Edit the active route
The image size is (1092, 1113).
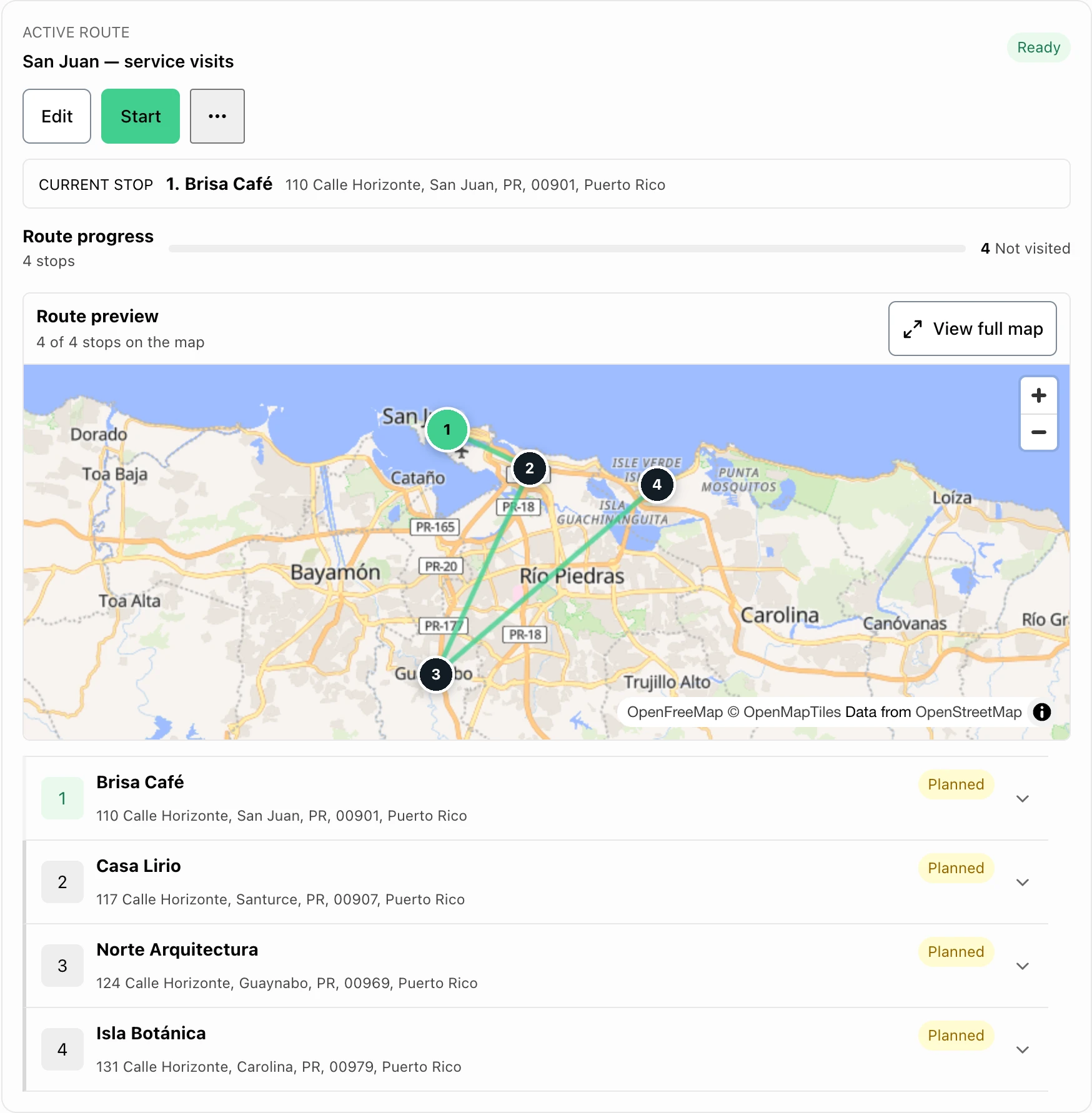[x=57, y=116]
